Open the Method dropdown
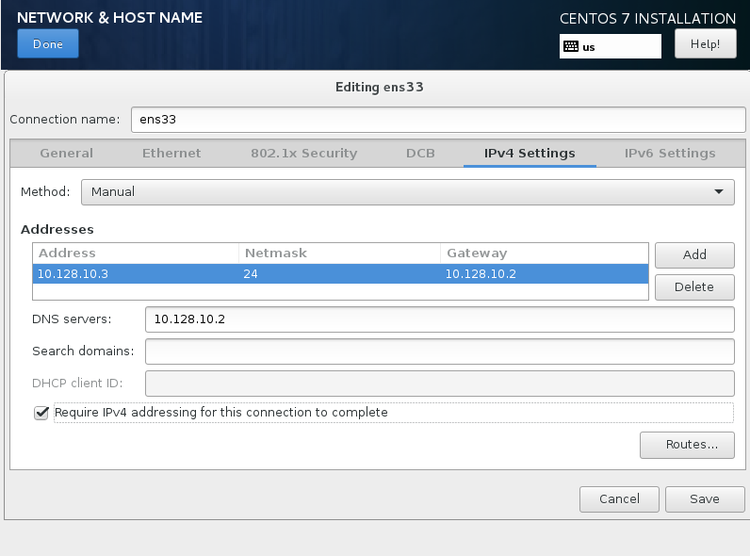Viewport: 750px width, 556px height. [408, 191]
